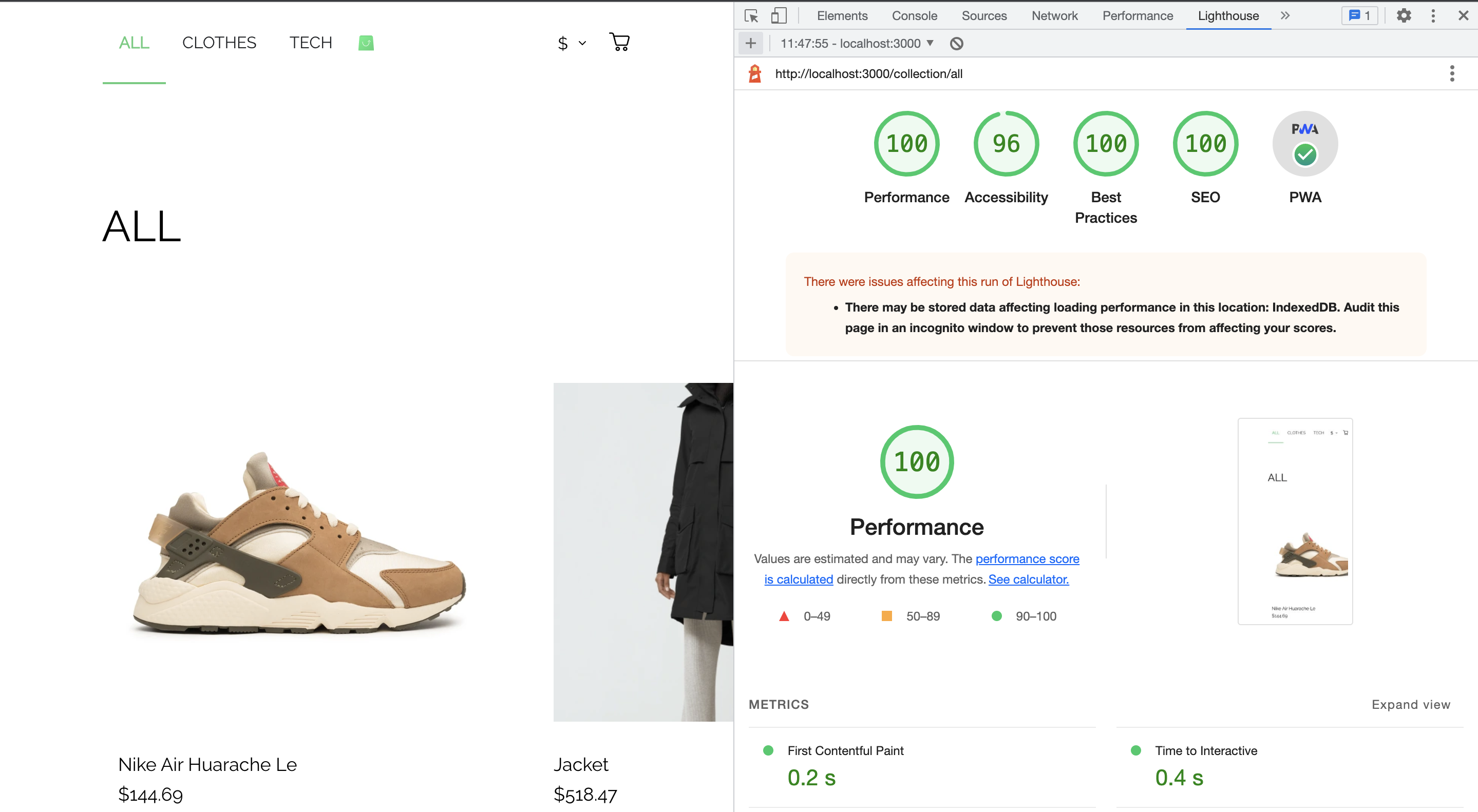1478x812 pixels.
Task: Click the green store logo icon
Action: 366,43
